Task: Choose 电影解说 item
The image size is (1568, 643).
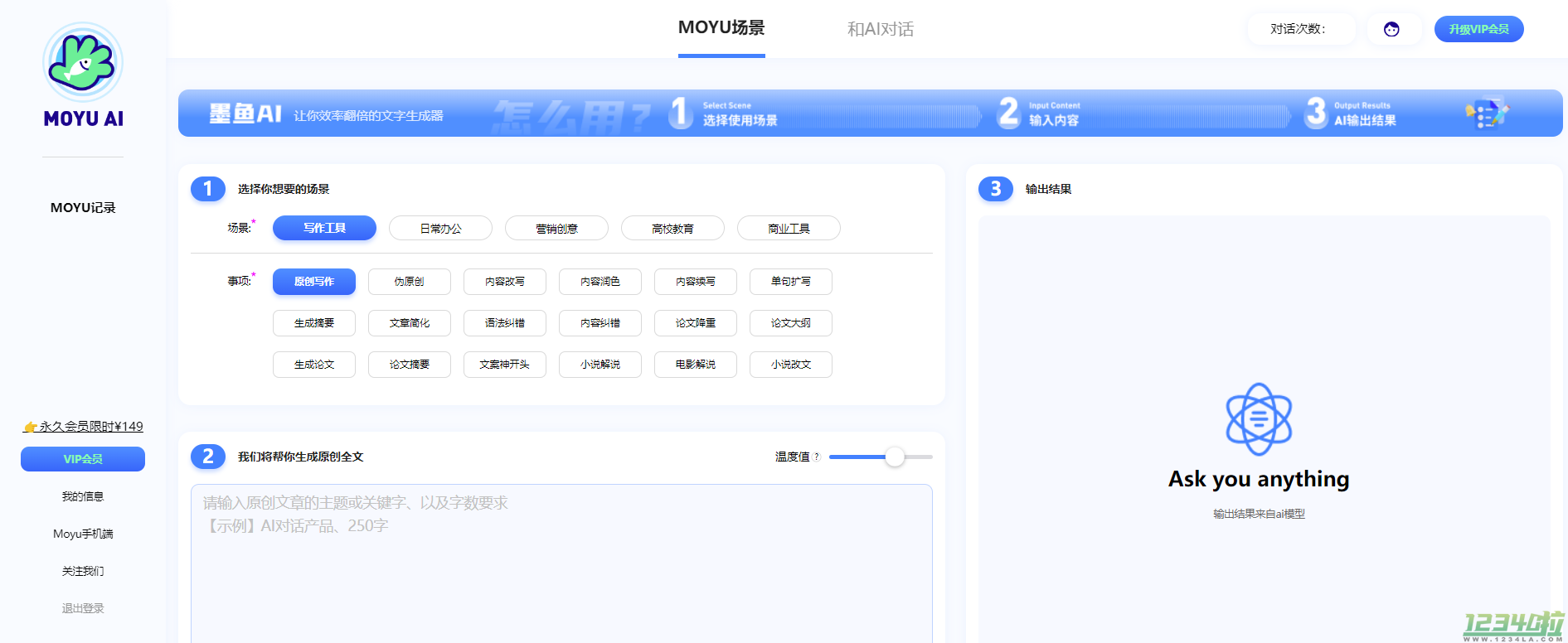Action: point(696,365)
